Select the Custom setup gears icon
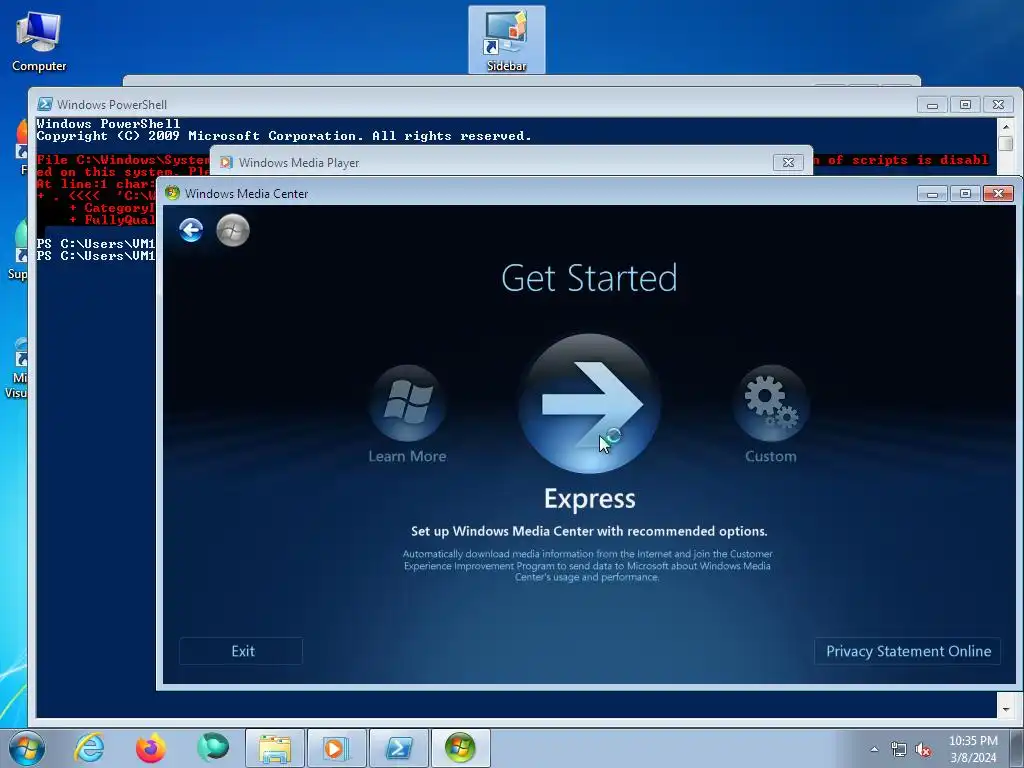Screen dimensions: 1024x768 [x=771, y=403]
